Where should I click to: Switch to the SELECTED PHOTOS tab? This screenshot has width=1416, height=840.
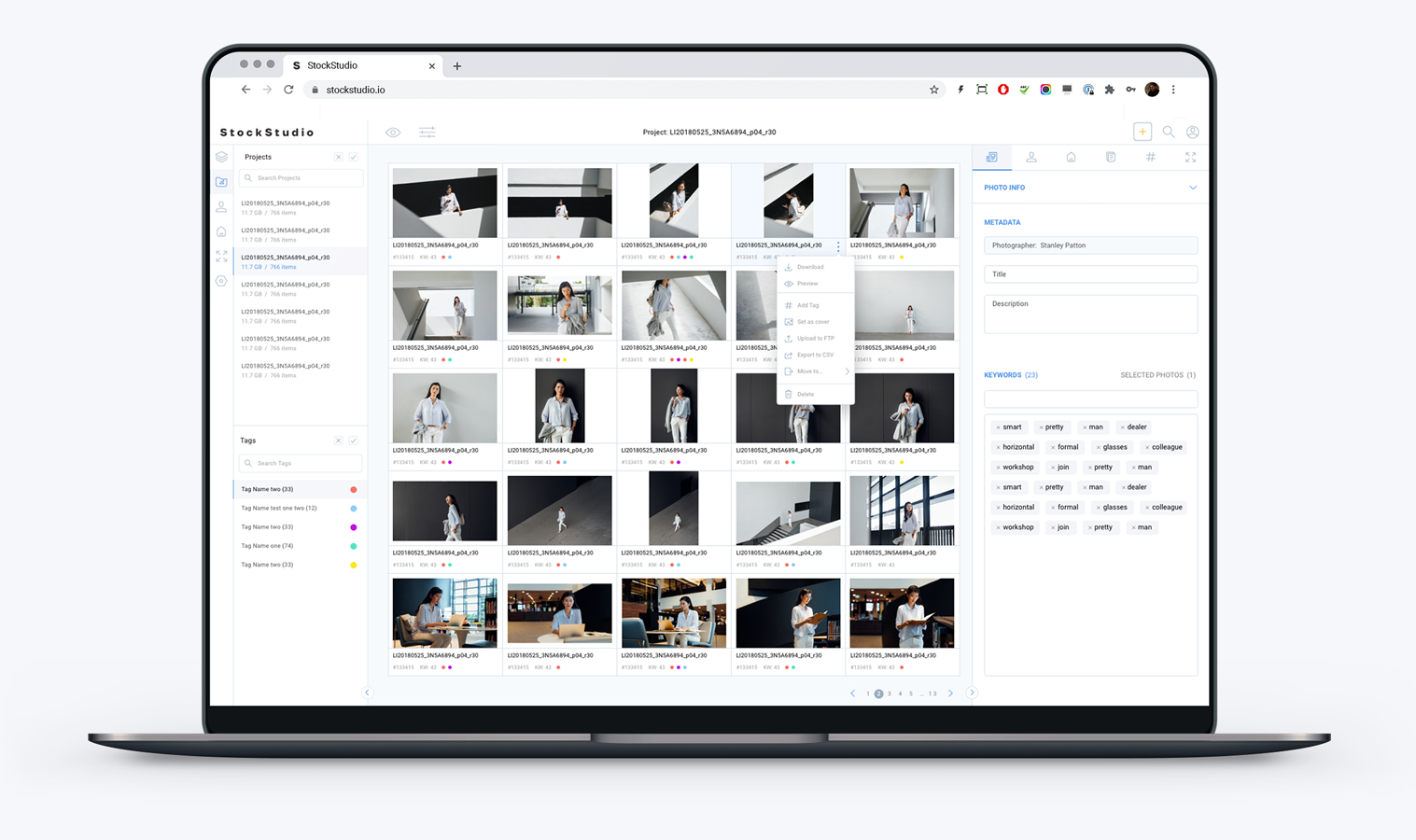coord(1157,374)
